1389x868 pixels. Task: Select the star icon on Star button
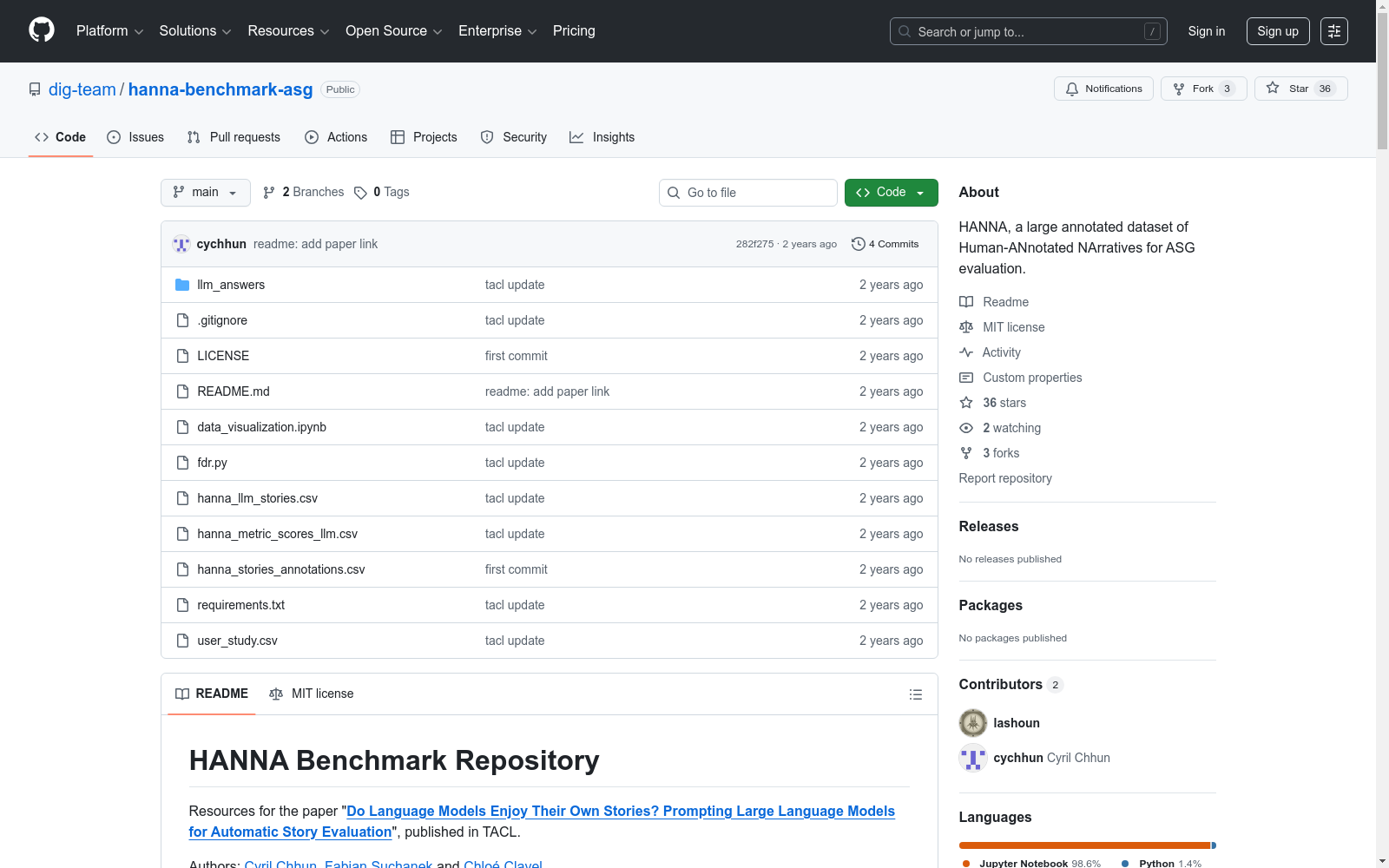point(1273,88)
